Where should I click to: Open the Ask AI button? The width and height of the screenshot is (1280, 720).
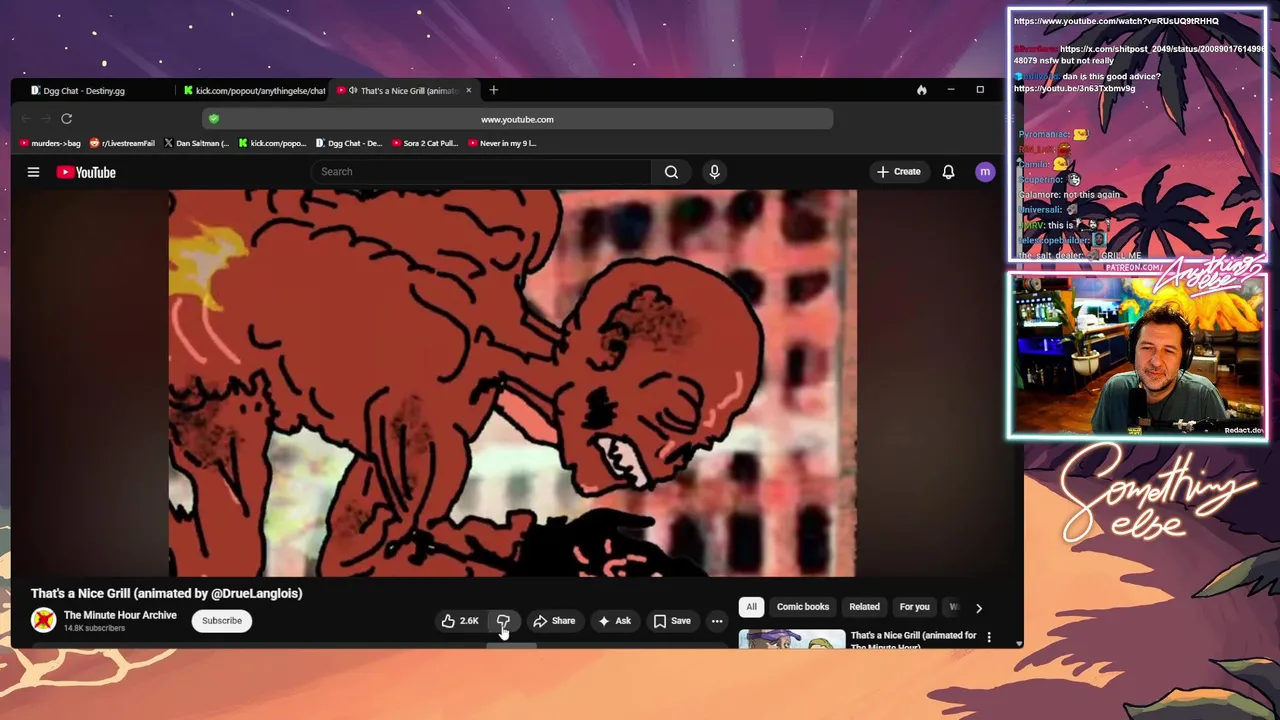pyautogui.click(x=614, y=621)
